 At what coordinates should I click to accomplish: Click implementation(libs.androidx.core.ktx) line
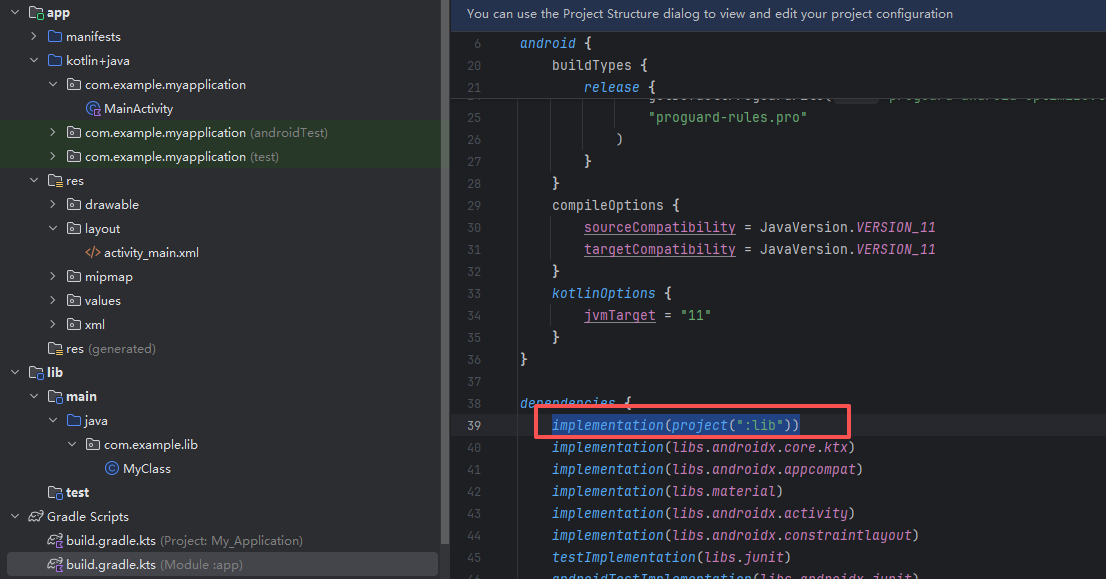click(703, 447)
